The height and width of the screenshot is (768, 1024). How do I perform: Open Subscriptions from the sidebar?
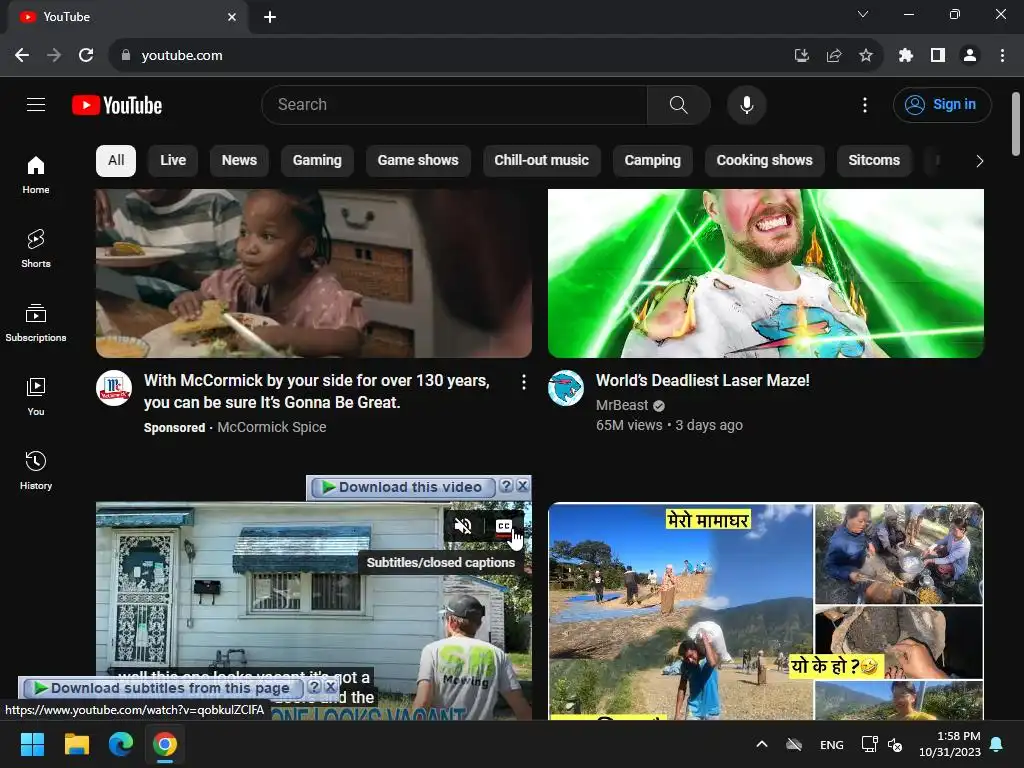click(36, 323)
